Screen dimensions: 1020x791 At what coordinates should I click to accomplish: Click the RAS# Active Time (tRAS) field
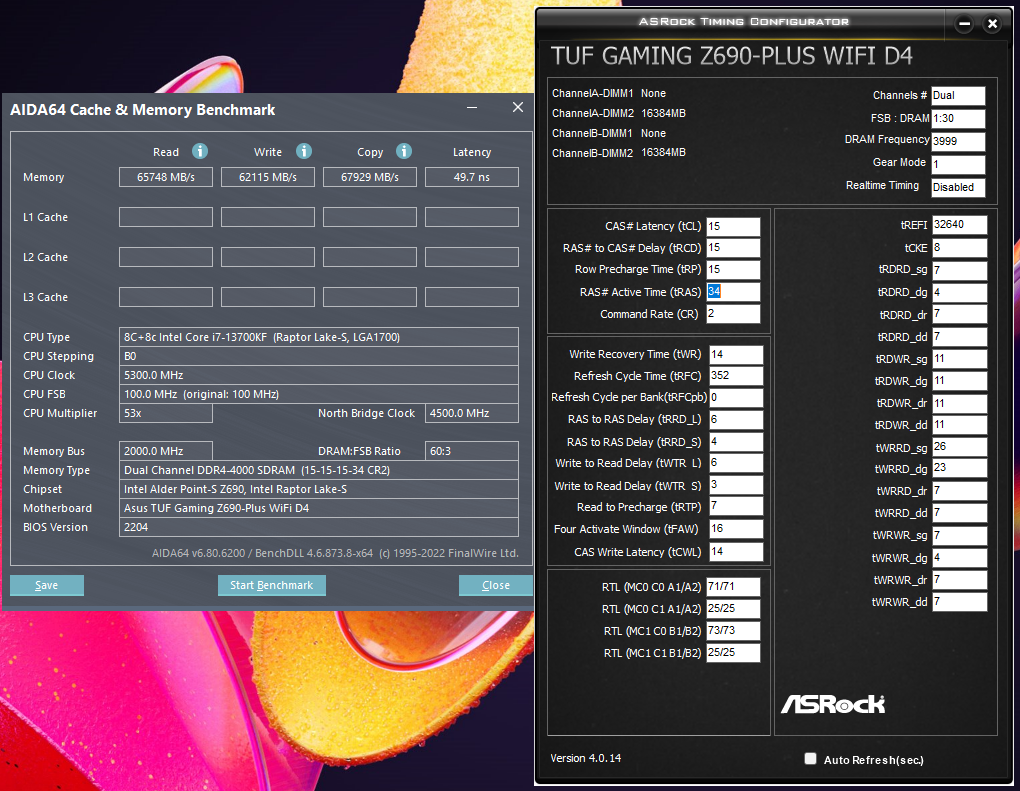[733, 291]
